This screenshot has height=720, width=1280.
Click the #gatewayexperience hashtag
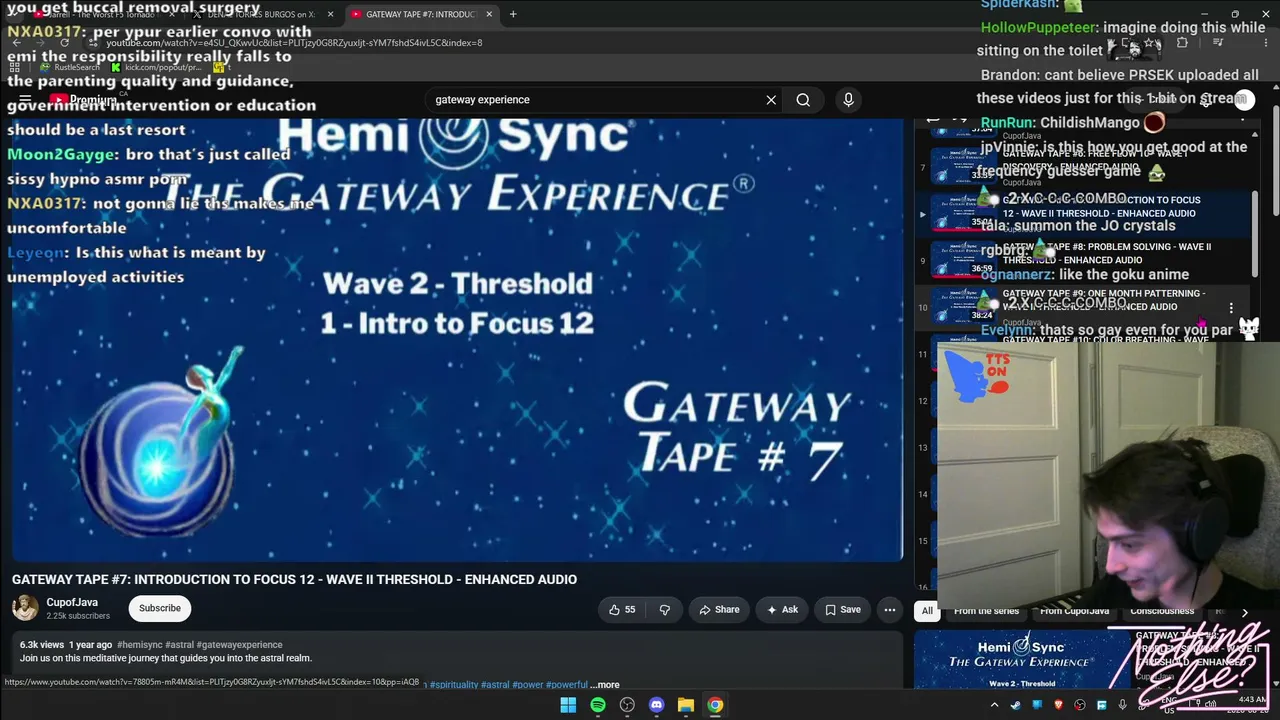[239, 645]
